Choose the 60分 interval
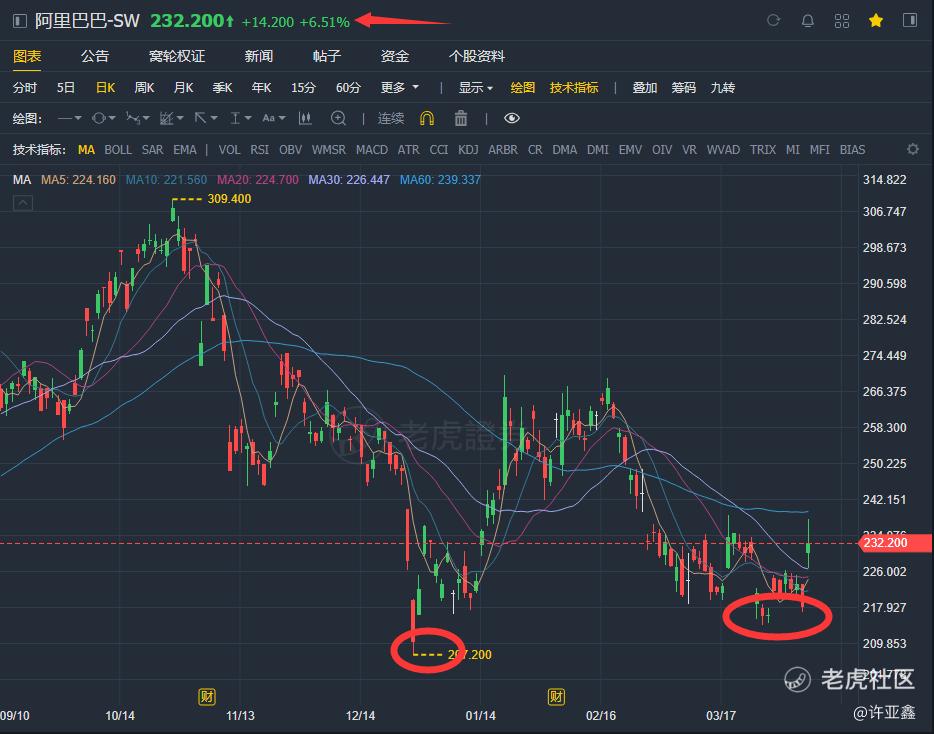The image size is (934, 734). tap(348, 88)
